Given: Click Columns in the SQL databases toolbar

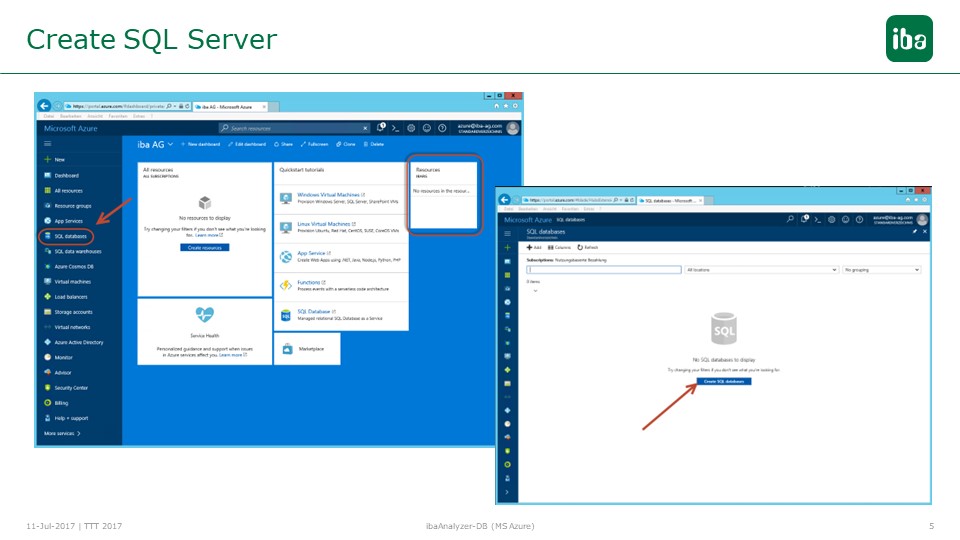Looking at the screenshot, I should pos(559,247).
